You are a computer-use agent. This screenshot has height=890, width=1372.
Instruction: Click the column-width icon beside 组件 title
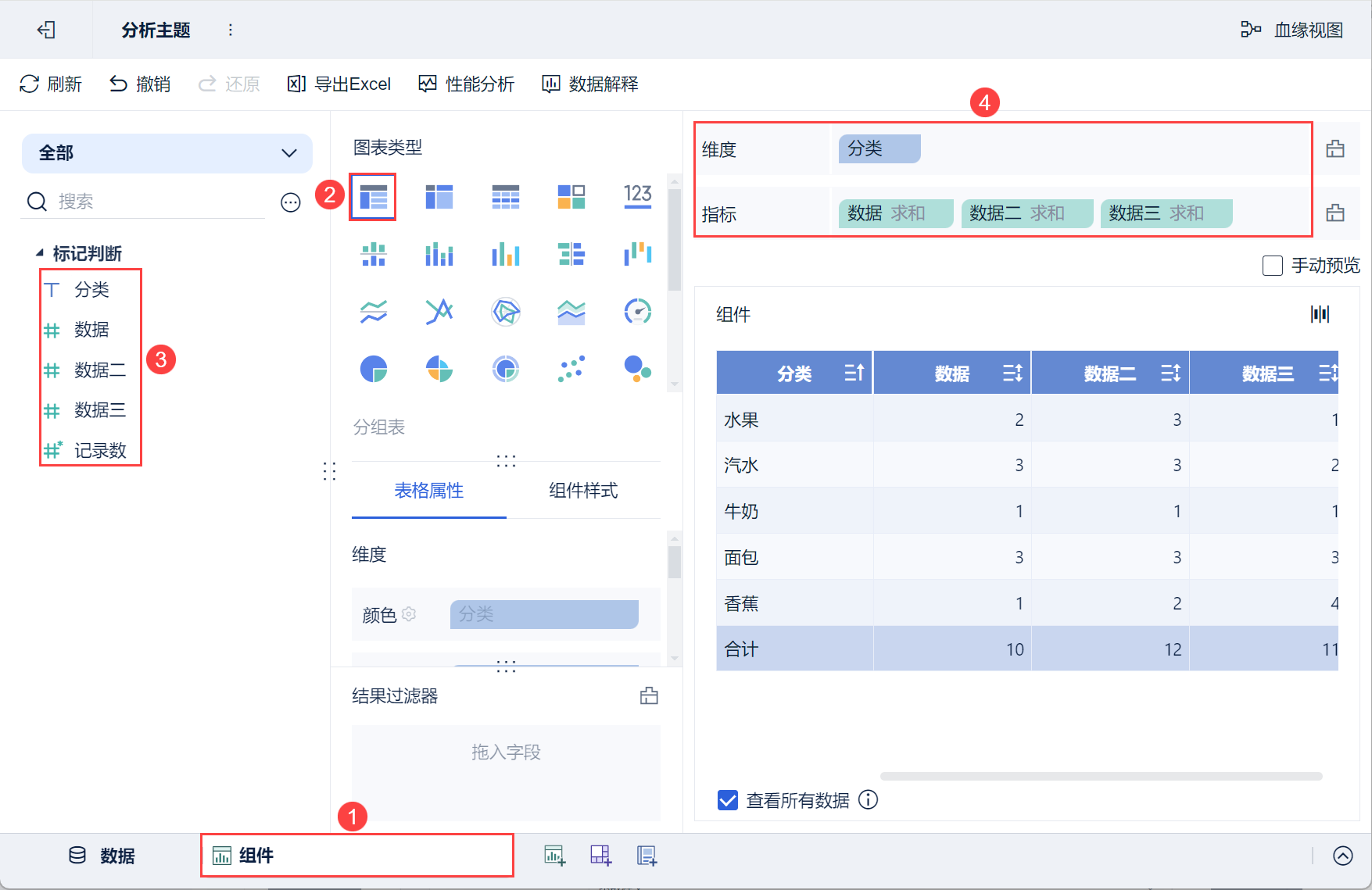click(x=1320, y=314)
